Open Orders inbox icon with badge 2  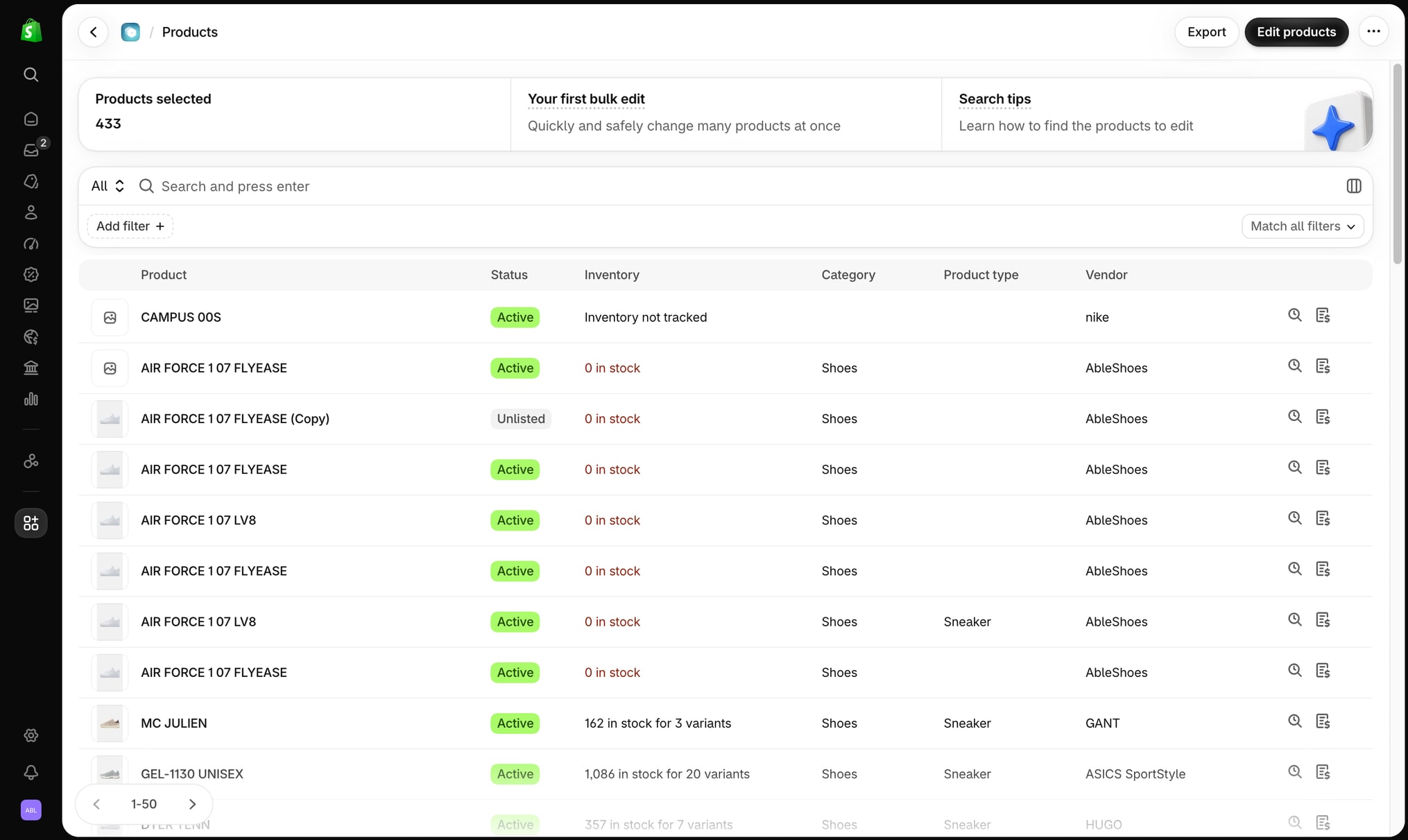[x=31, y=150]
